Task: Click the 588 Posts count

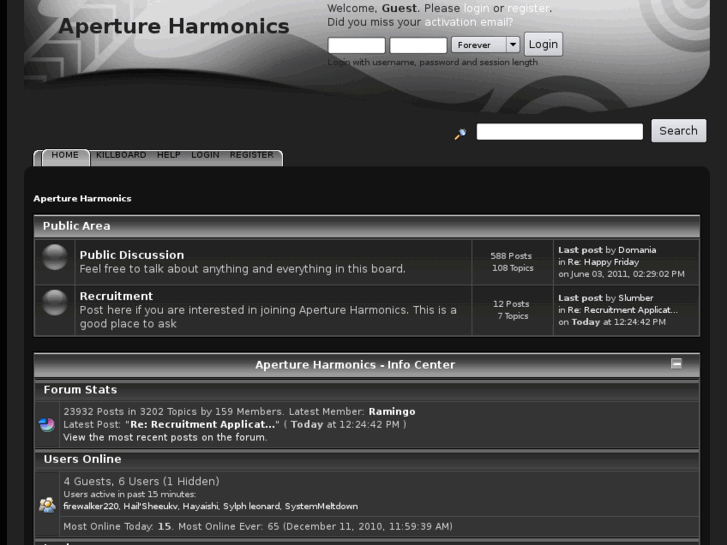Action: (511, 256)
